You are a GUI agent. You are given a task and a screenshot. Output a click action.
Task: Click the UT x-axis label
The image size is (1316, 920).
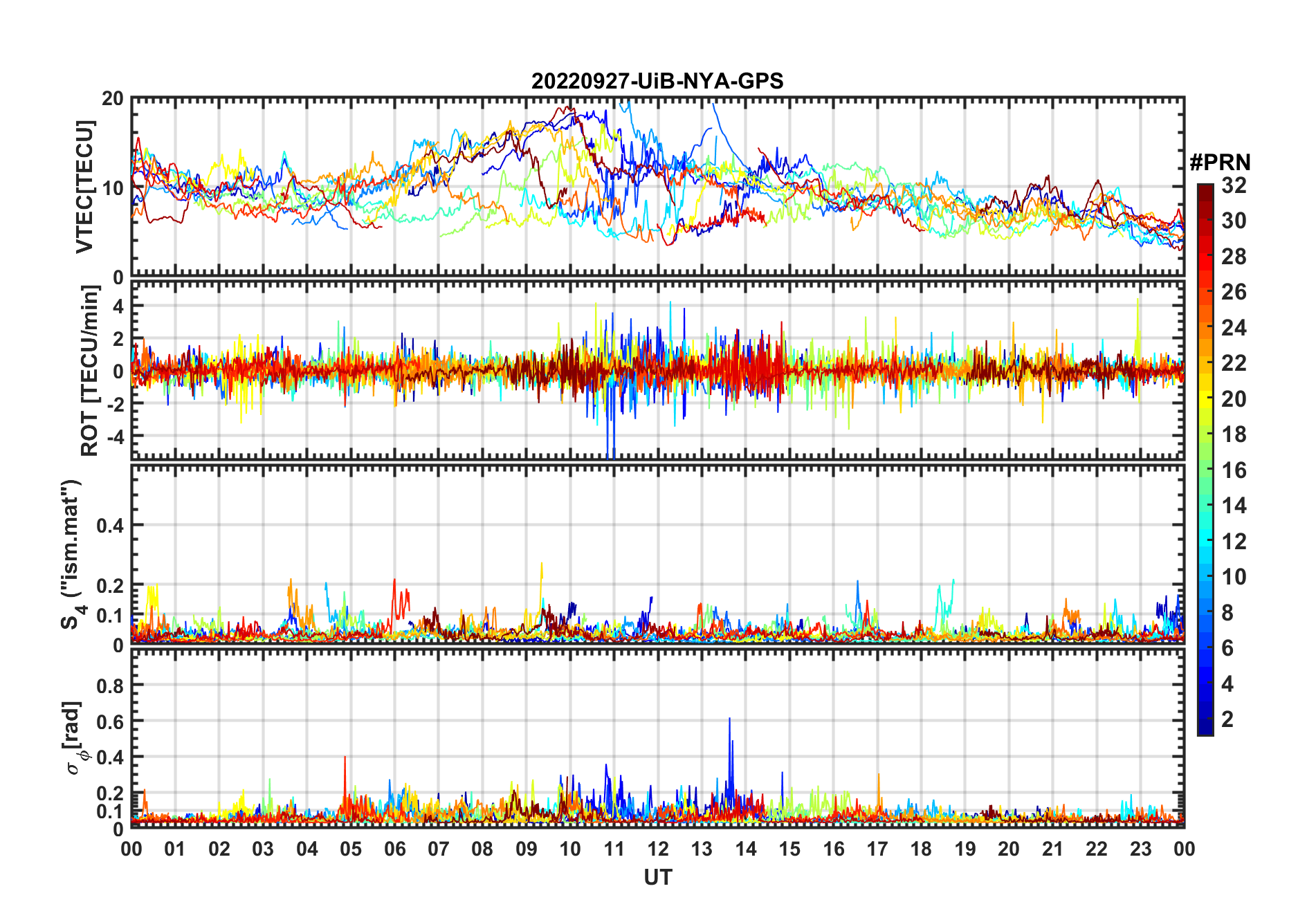(x=657, y=877)
